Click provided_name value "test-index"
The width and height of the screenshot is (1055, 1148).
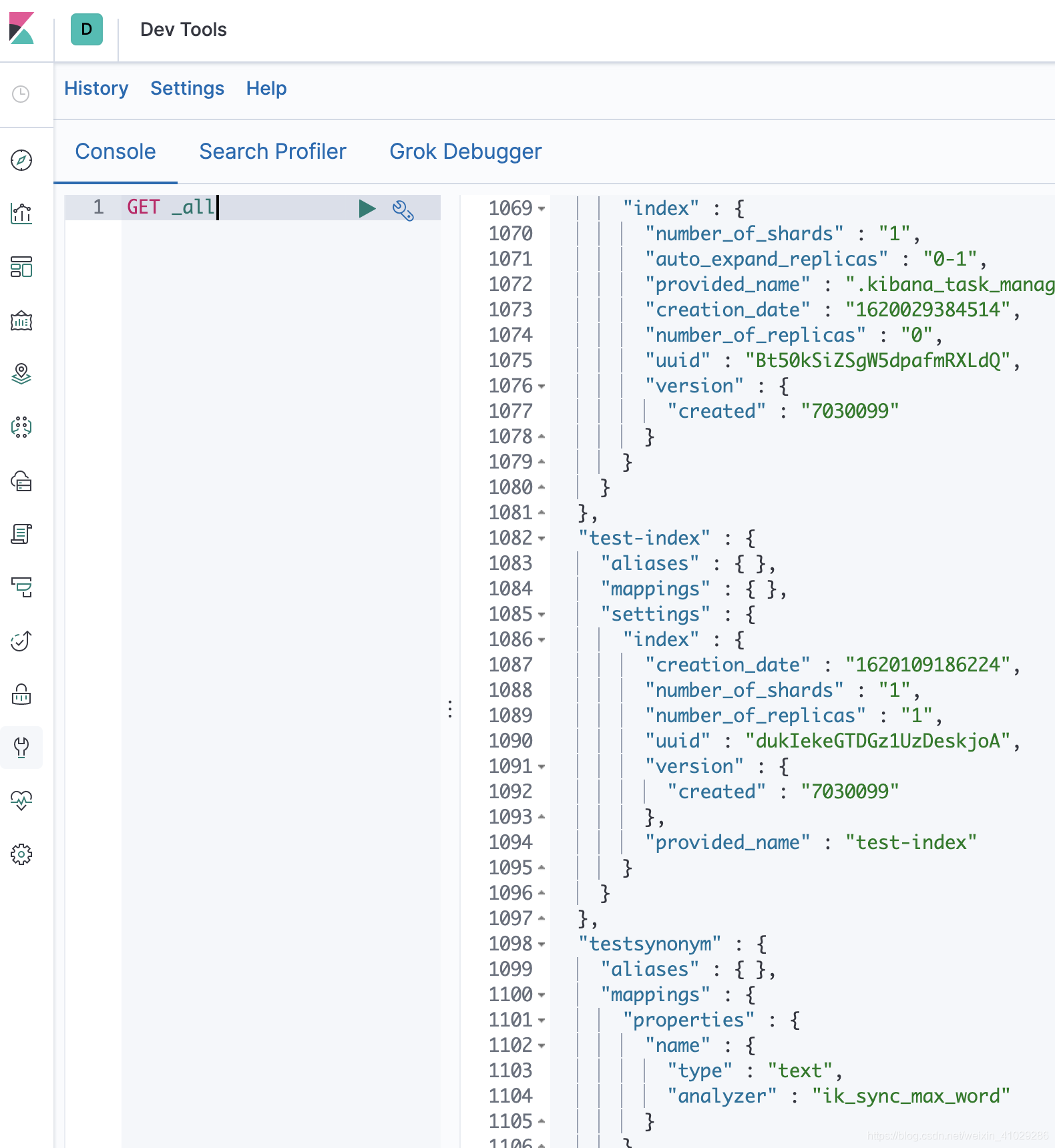pyautogui.click(x=911, y=842)
